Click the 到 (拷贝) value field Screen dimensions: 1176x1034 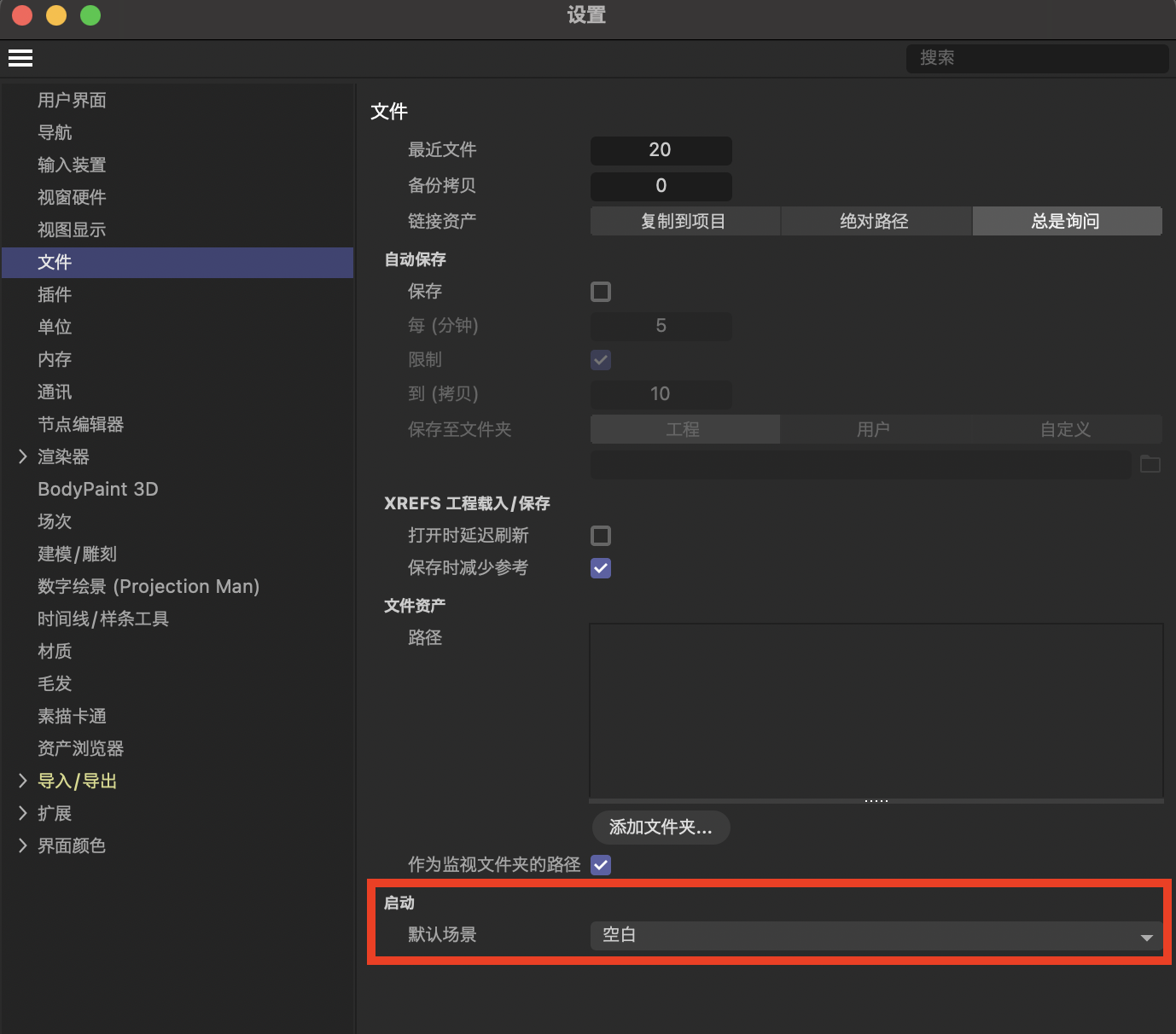click(661, 394)
